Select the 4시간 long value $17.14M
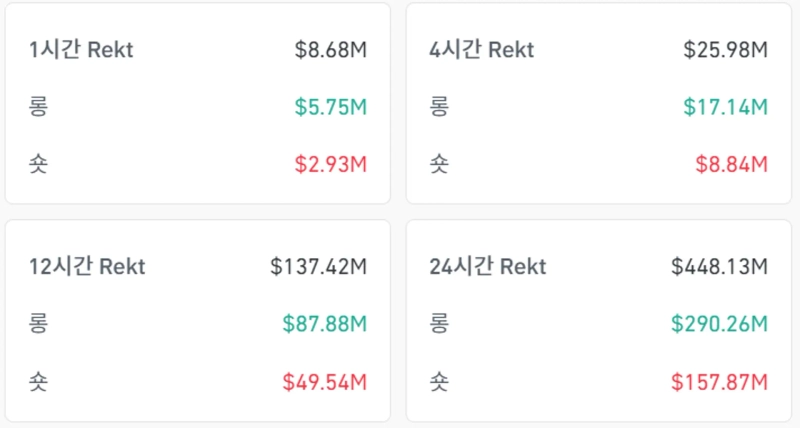This screenshot has width=800, height=428. click(x=725, y=107)
